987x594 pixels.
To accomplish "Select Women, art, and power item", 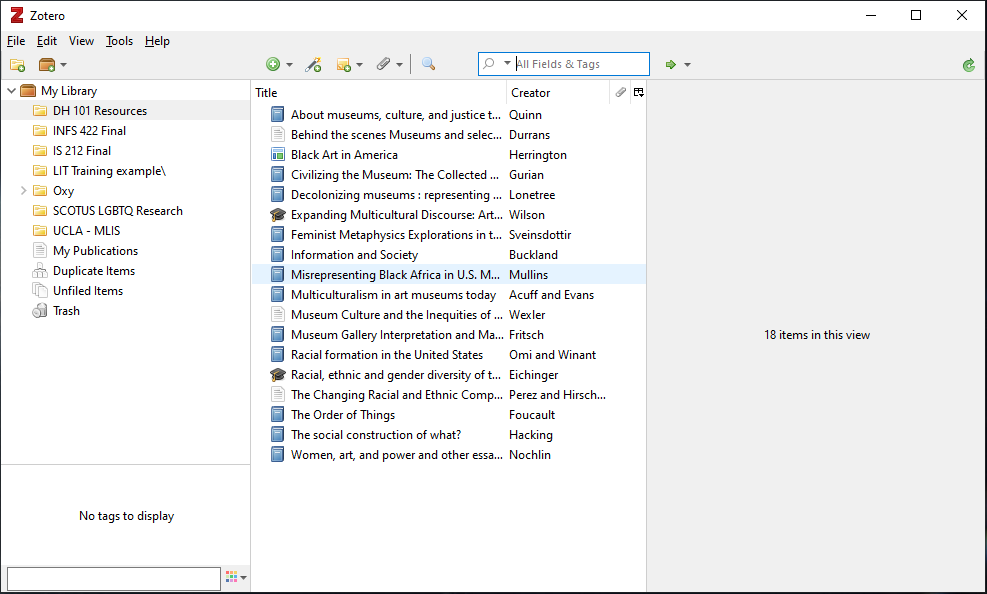I will (x=449, y=455).
